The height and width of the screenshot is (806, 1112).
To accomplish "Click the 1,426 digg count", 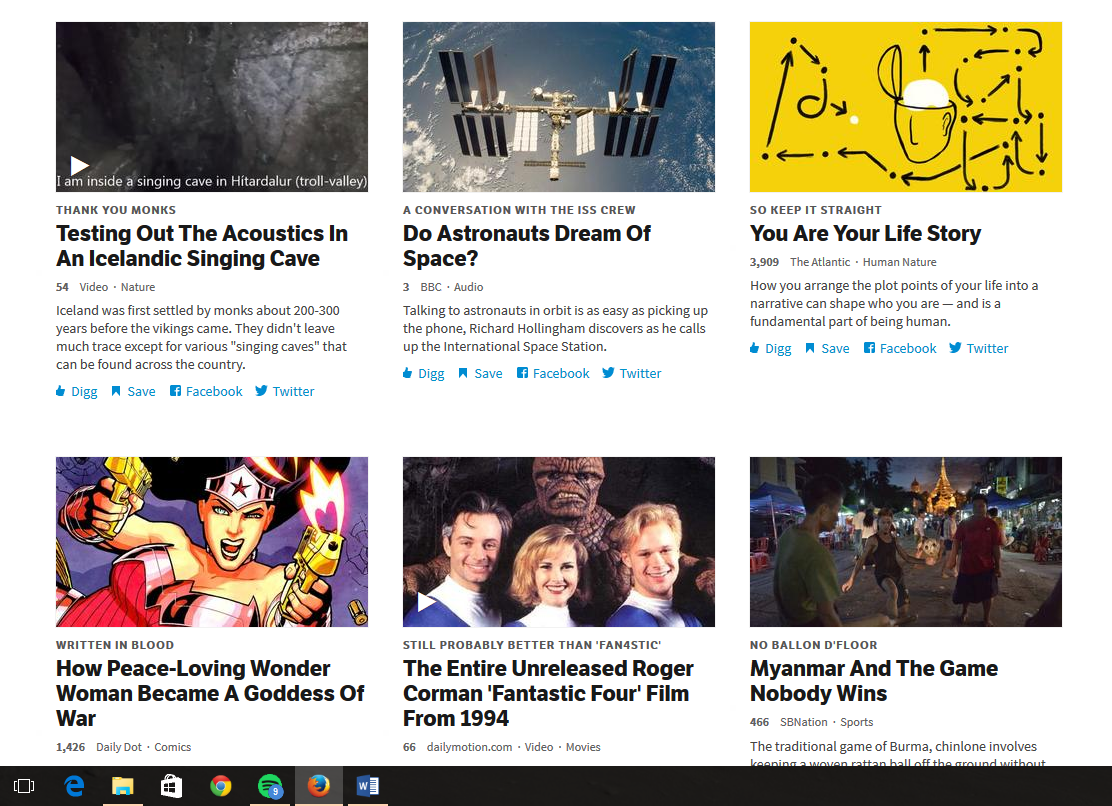I will click(x=70, y=747).
